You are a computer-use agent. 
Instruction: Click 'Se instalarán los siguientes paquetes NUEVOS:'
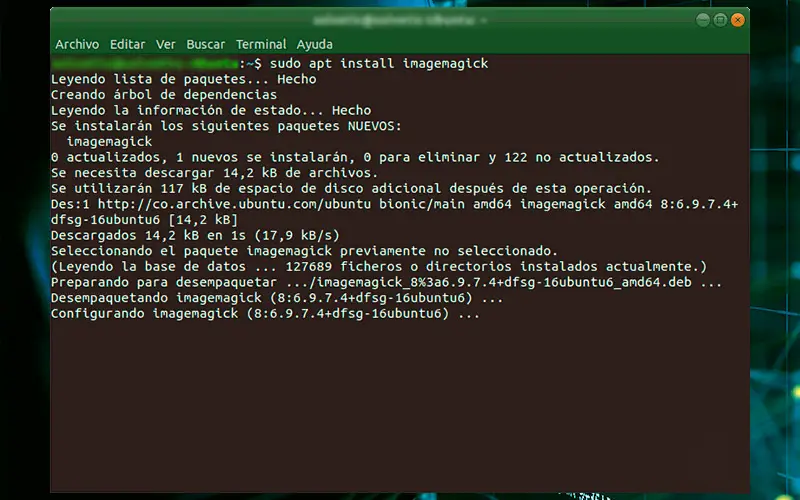(227, 126)
